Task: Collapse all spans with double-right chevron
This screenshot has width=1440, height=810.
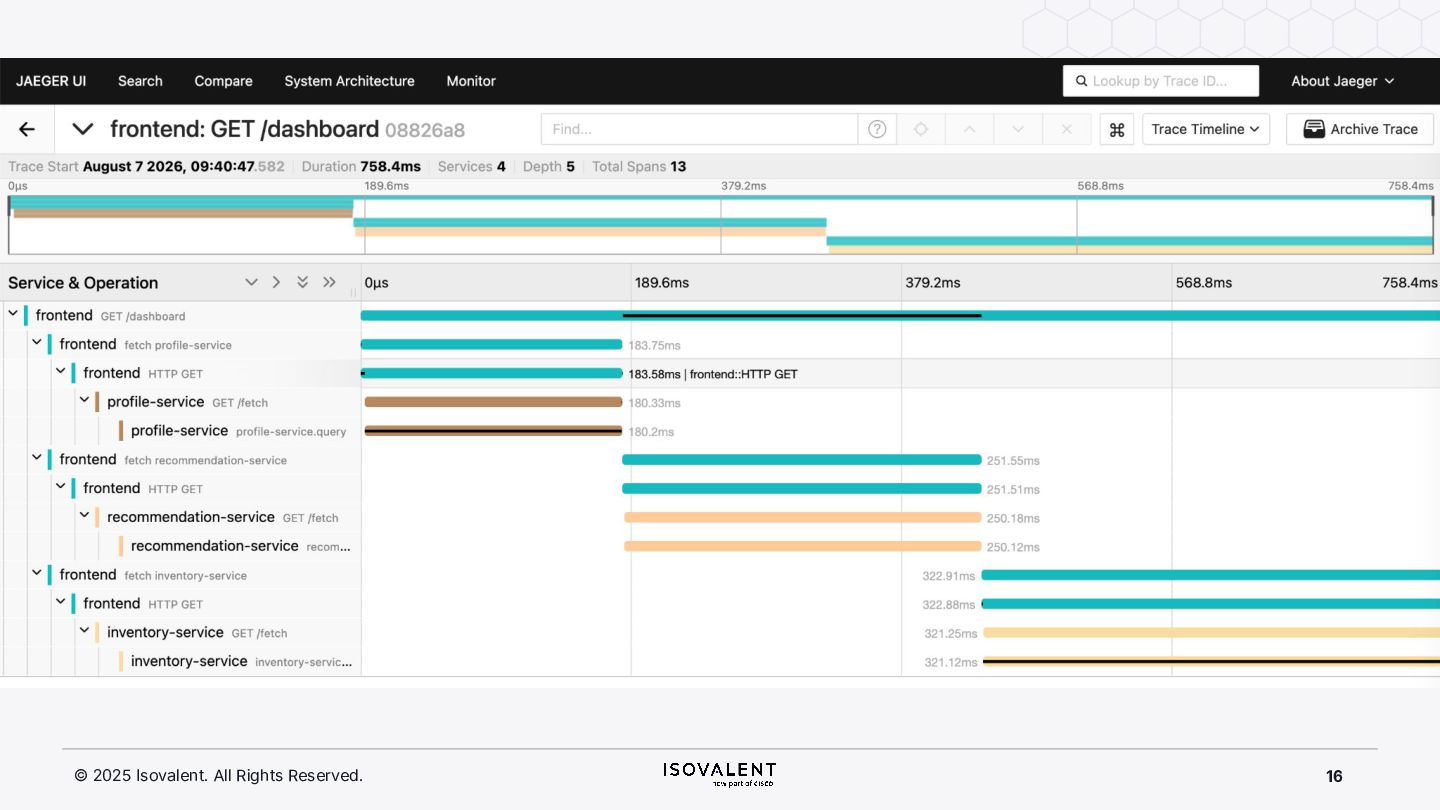Action: click(x=329, y=282)
